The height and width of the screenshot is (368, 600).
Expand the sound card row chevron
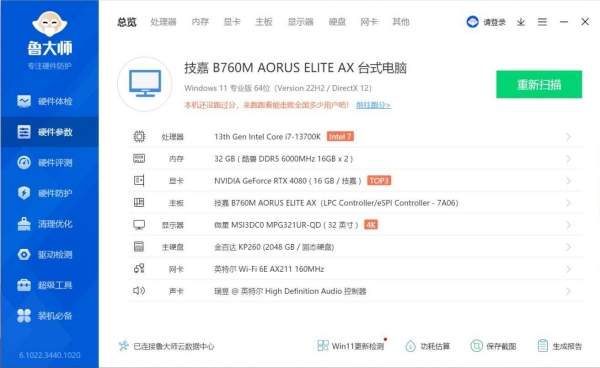tap(569, 291)
